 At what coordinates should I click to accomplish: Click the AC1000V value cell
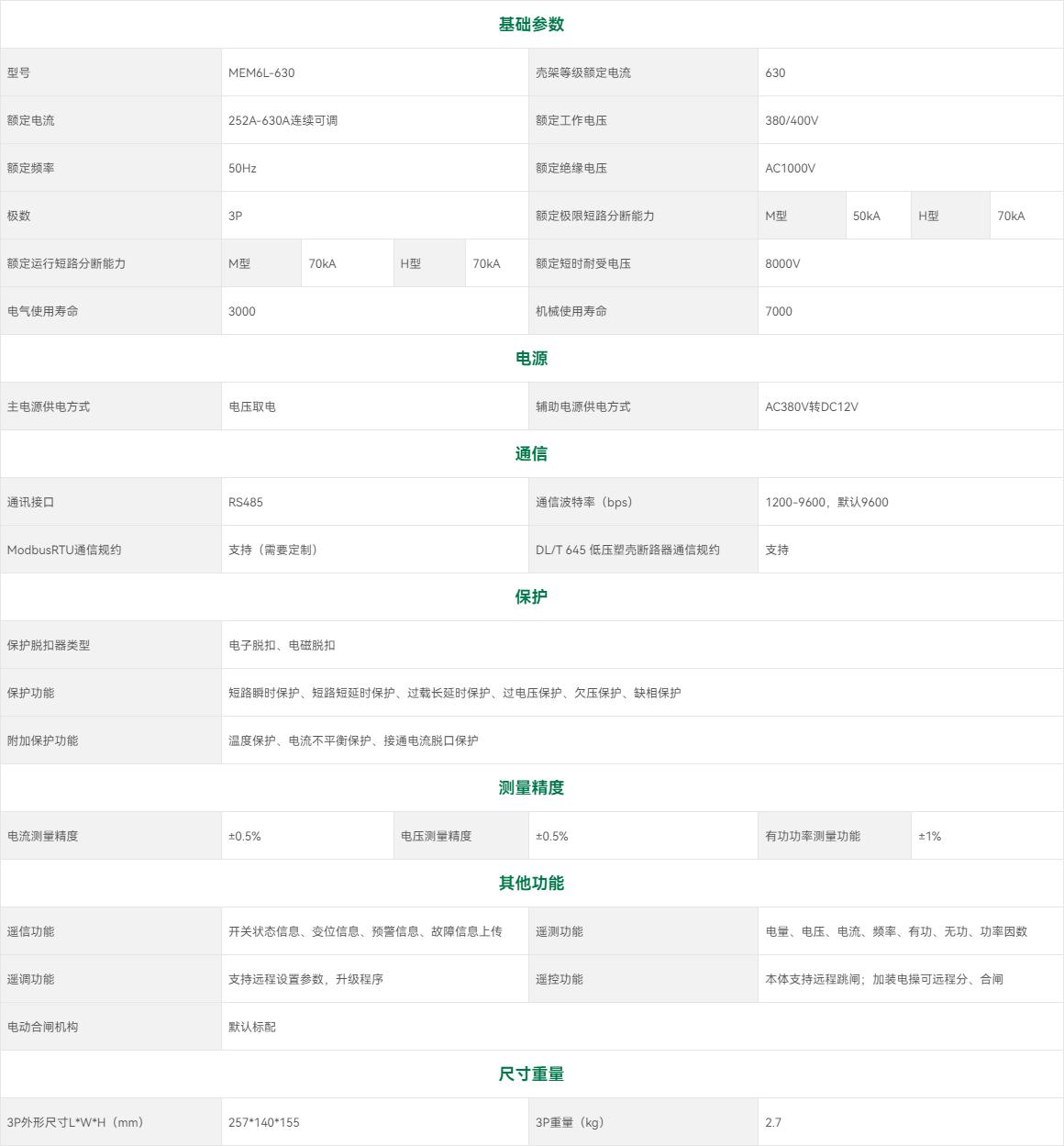pyautogui.click(x=791, y=169)
